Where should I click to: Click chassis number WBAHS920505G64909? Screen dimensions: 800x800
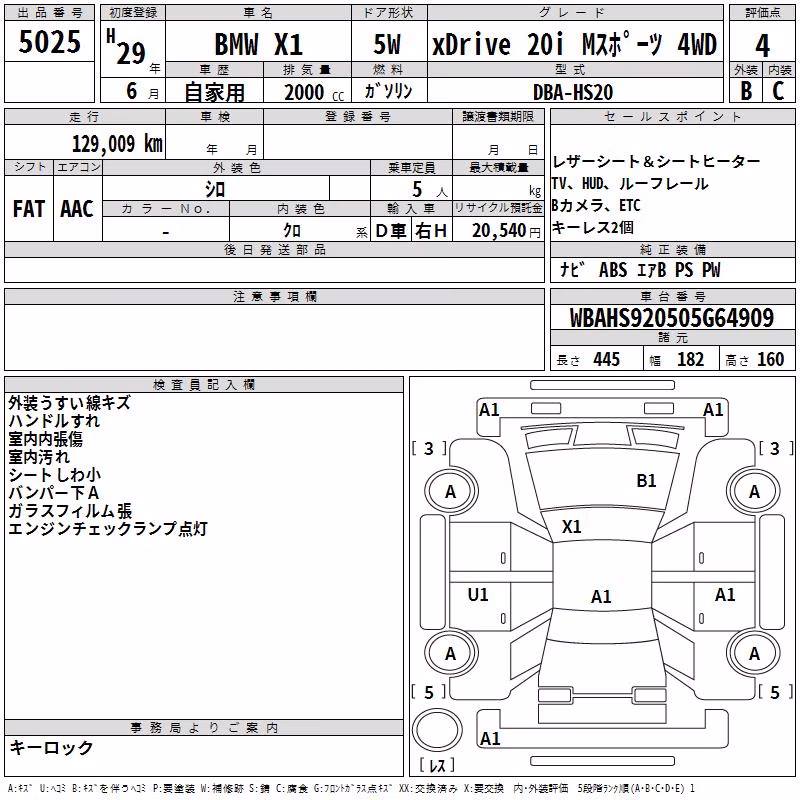[672, 318]
